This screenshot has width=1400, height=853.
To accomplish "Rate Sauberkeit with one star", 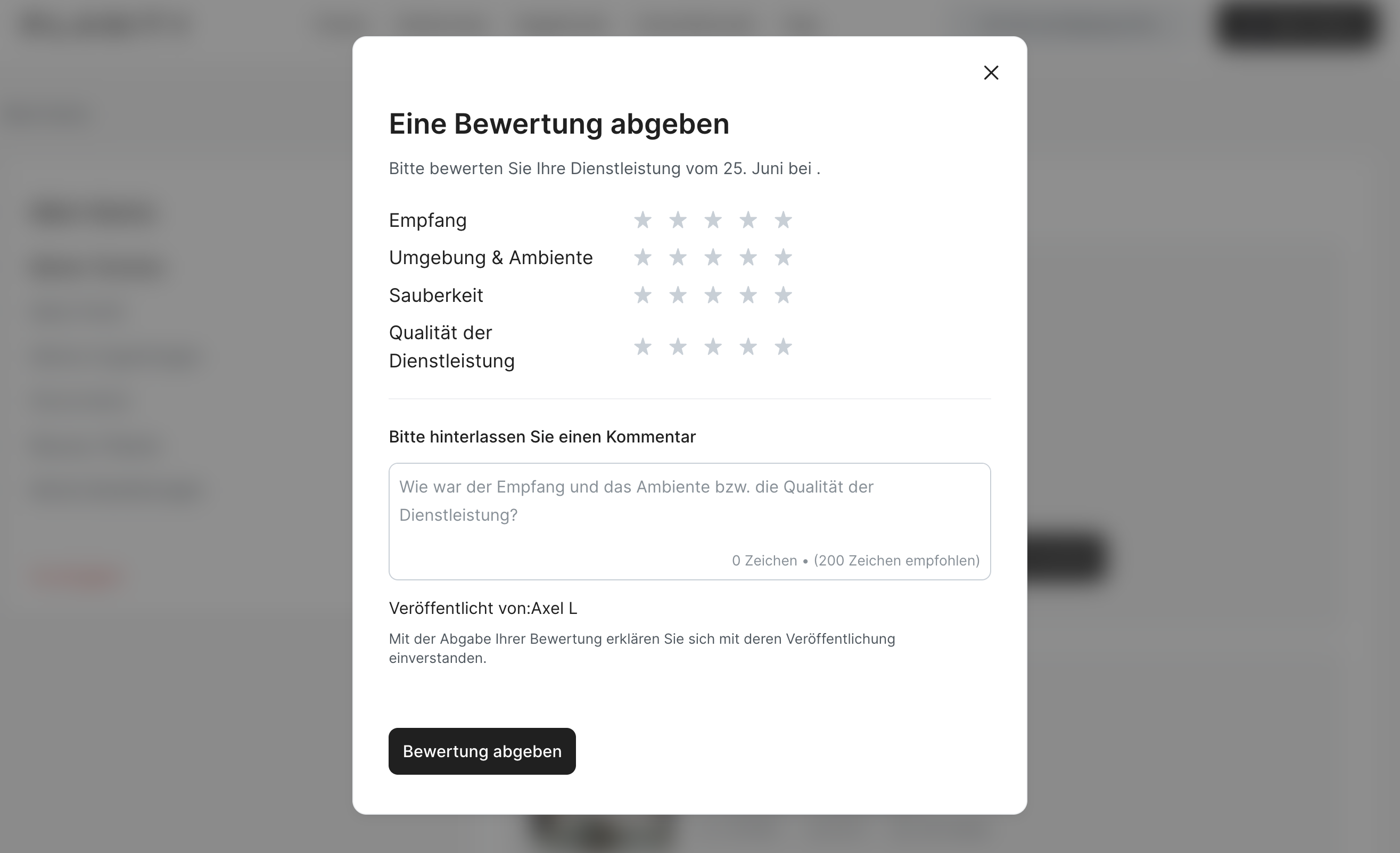I will point(643,295).
